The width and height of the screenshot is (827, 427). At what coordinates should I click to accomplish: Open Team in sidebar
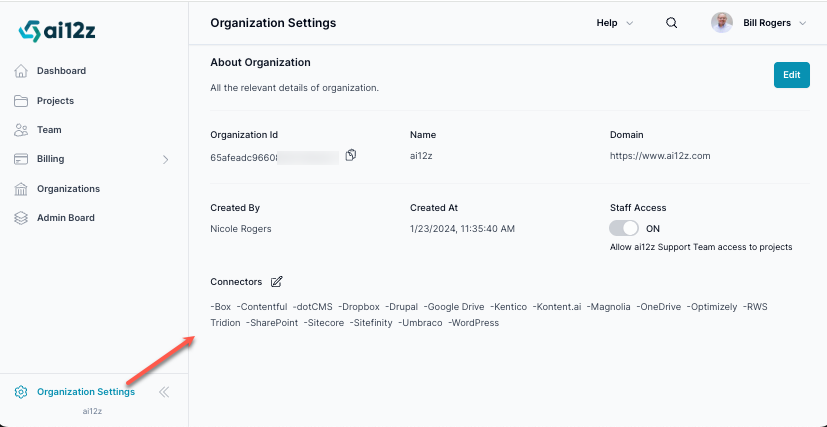point(49,130)
